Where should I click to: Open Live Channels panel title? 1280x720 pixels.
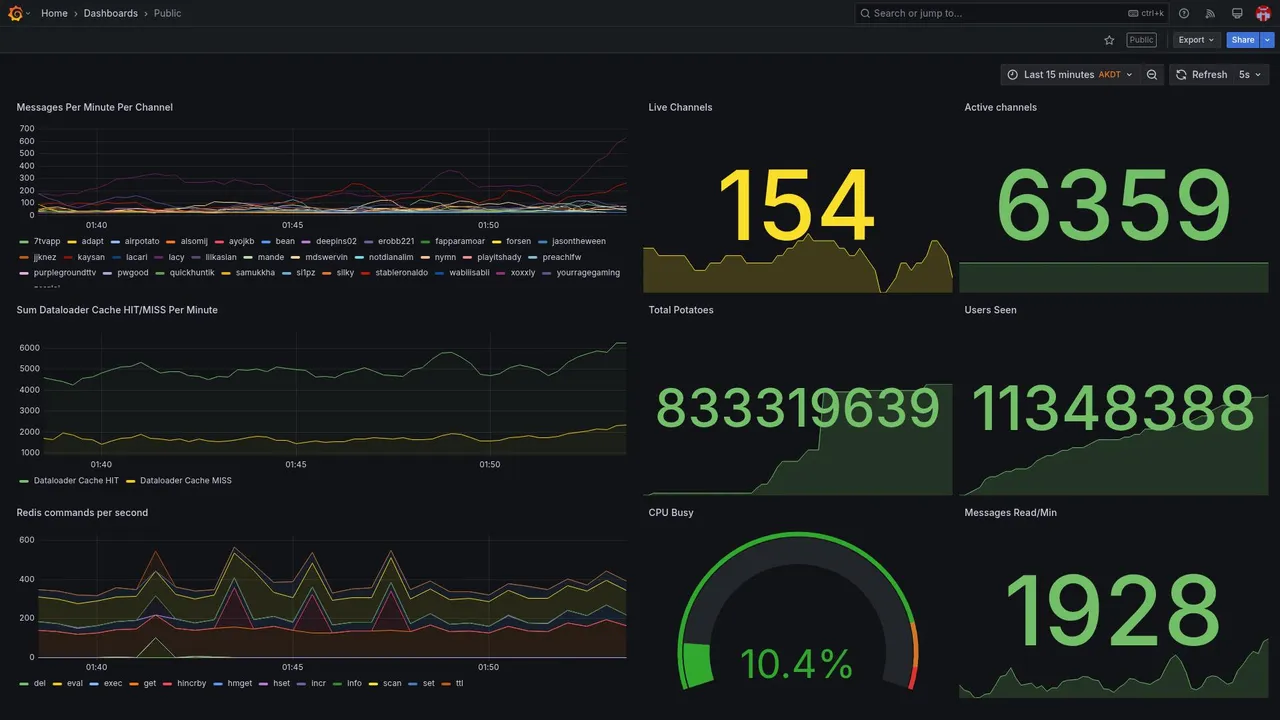coord(680,107)
